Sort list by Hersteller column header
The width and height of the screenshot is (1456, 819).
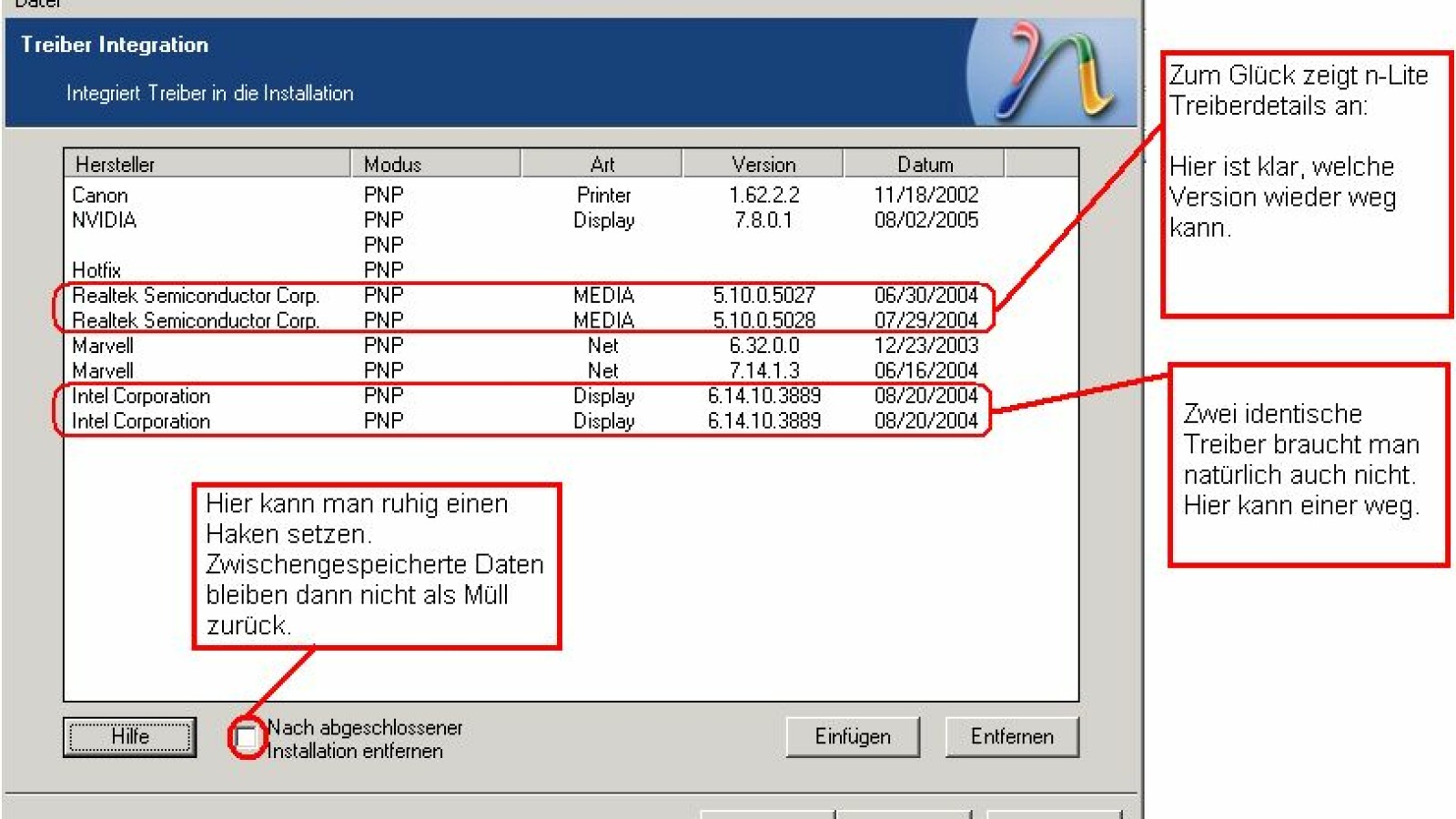tap(207, 165)
